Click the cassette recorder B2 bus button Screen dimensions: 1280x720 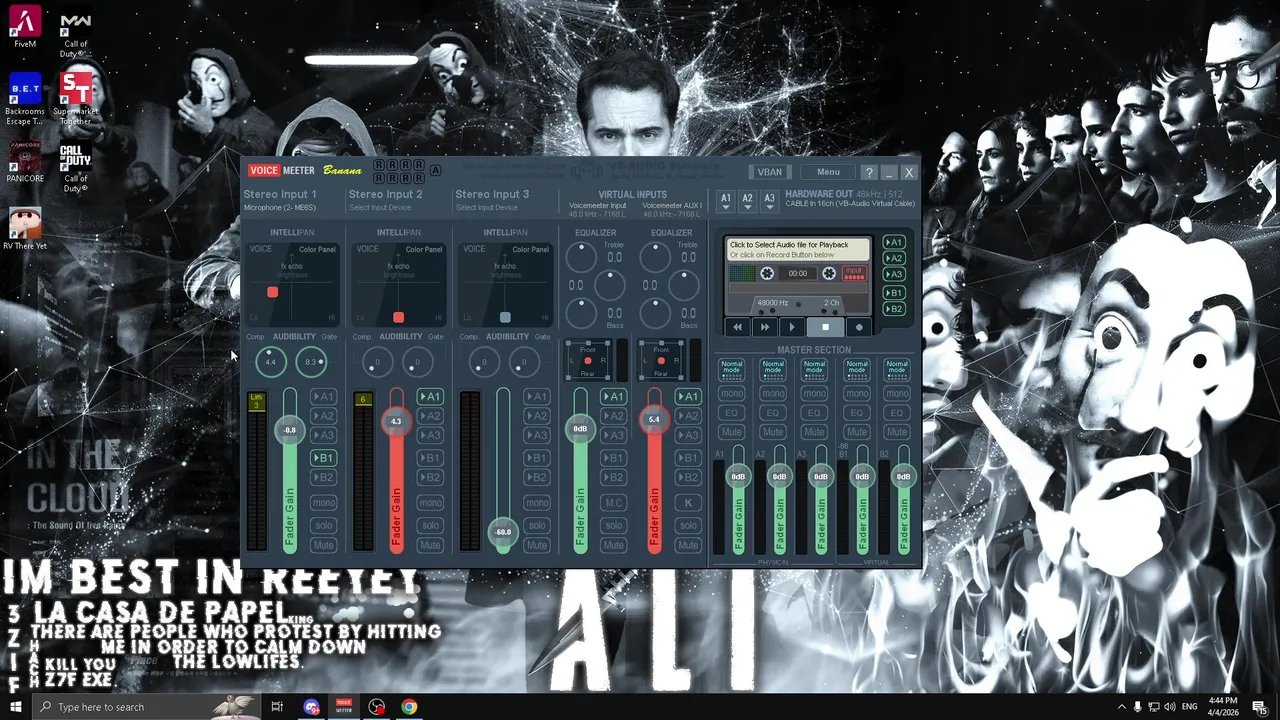point(894,309)
